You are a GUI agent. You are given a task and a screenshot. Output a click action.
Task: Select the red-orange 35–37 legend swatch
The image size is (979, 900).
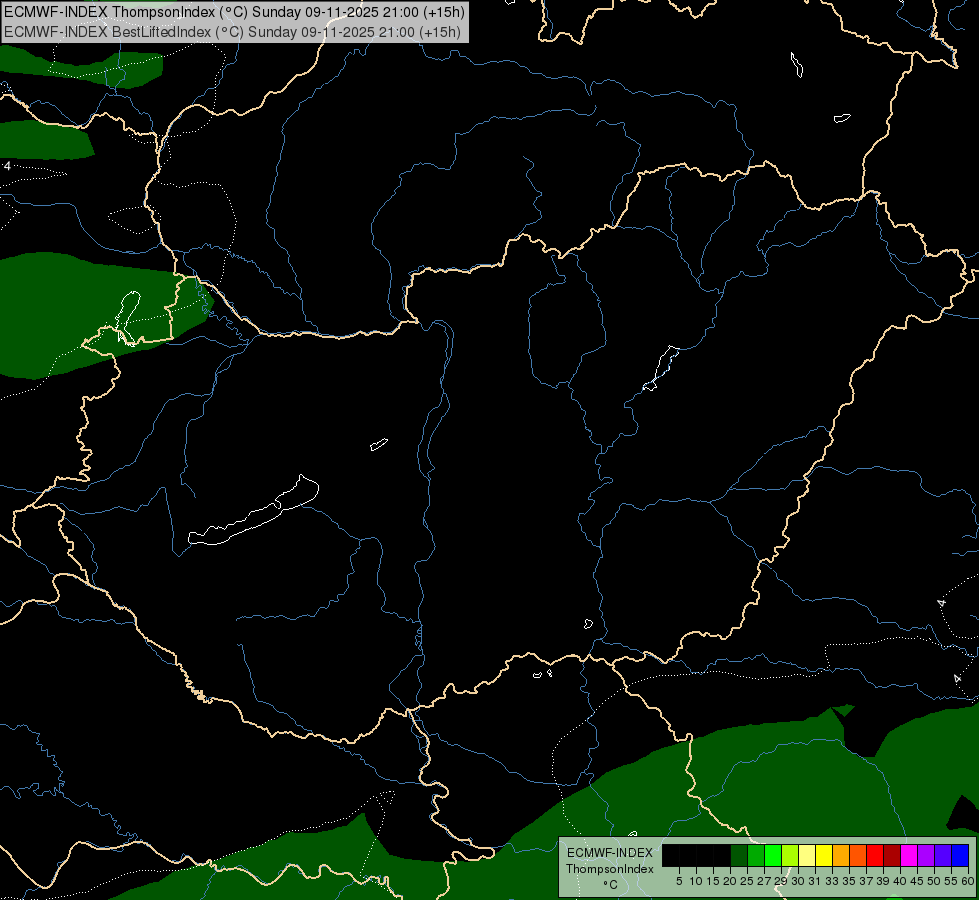coord(858,855)
